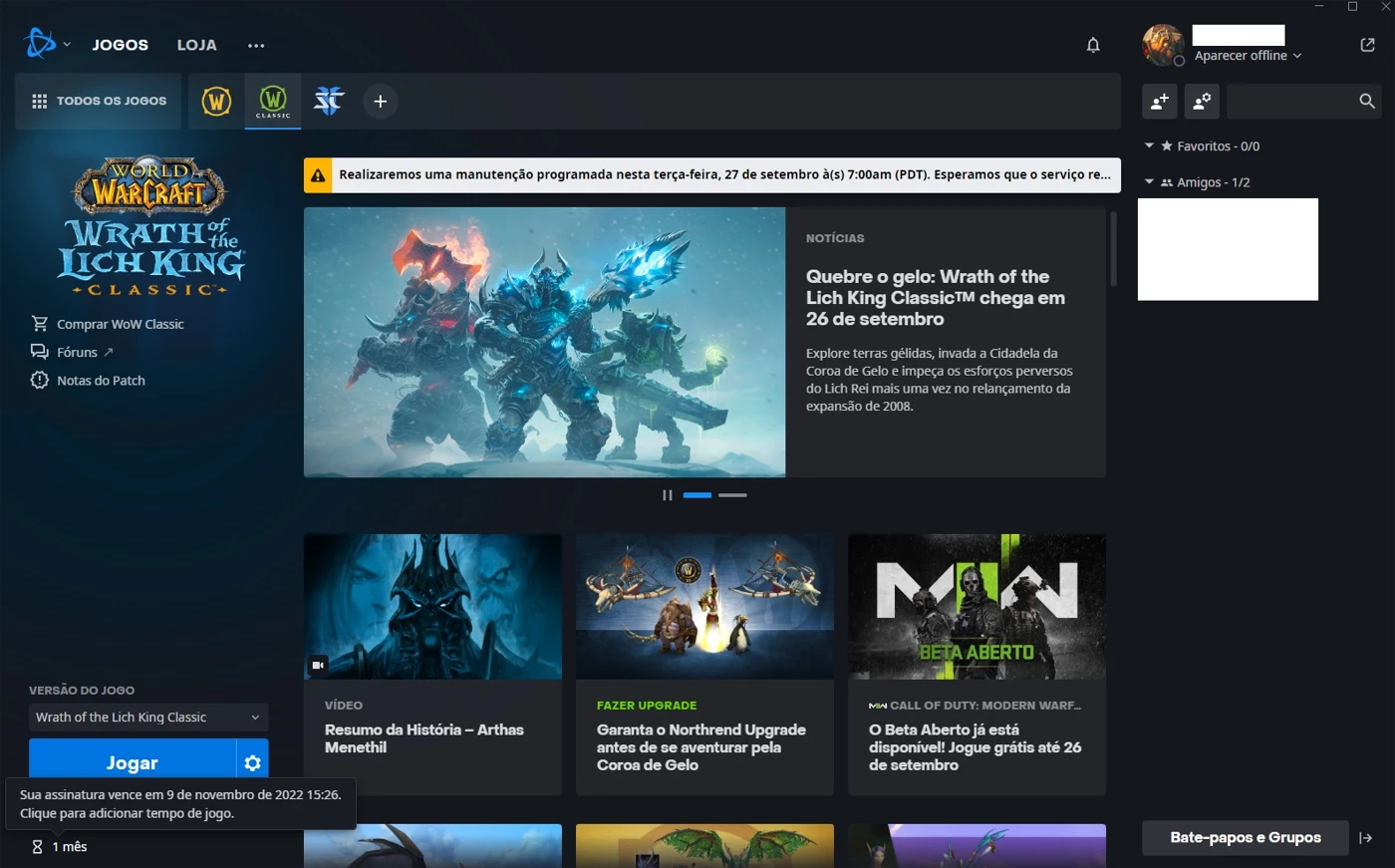The width and height of the screenshot is (1395, 868).
Task: Click the 1 mês game time label
Action: (x=70, y=847)
